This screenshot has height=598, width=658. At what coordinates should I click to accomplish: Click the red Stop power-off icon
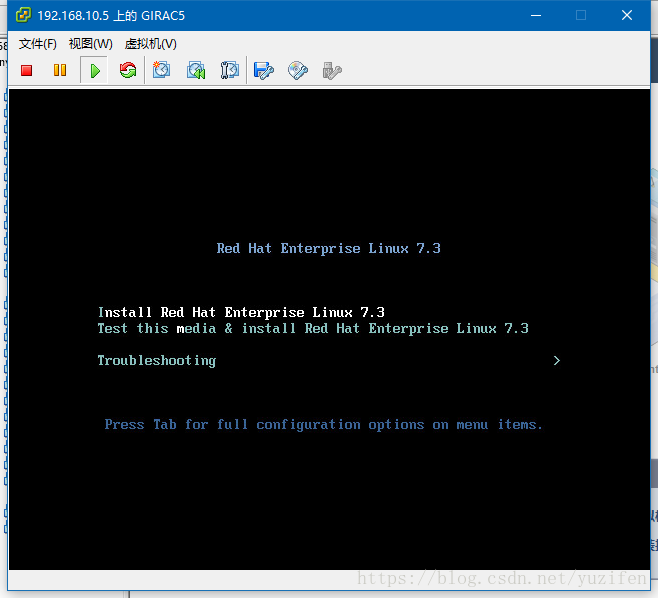[26, 70]
